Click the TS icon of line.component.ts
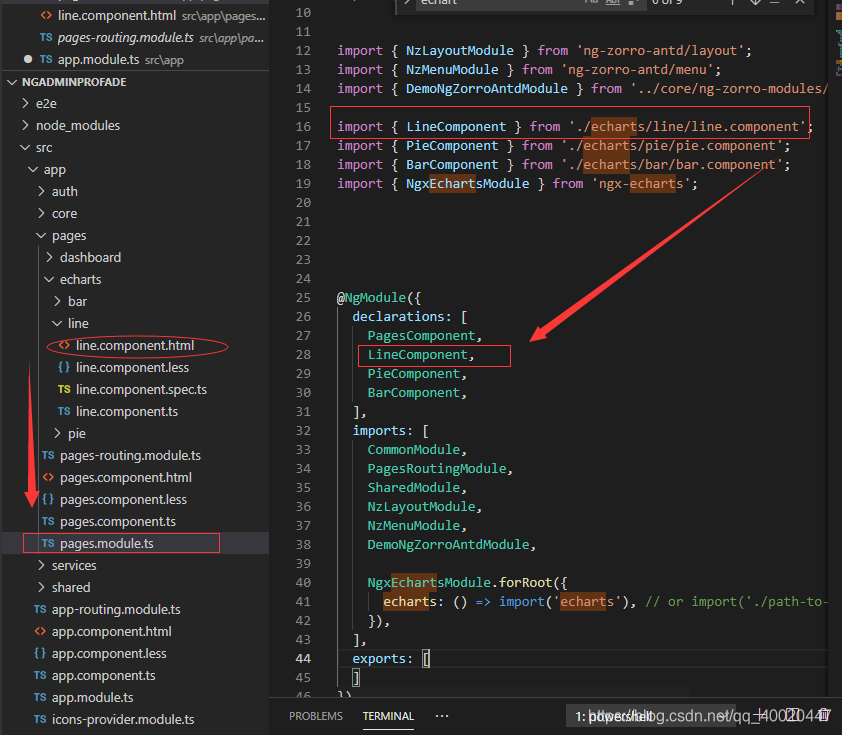Image resolution: width=842 pixels, height=735 pixels. [x=64, y=411]
